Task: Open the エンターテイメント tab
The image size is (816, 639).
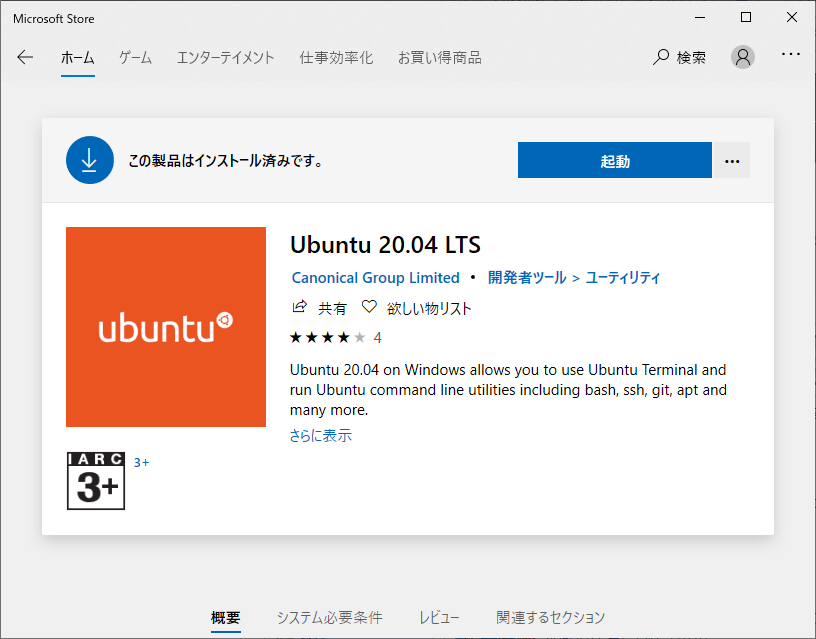Action: [225, 57]
